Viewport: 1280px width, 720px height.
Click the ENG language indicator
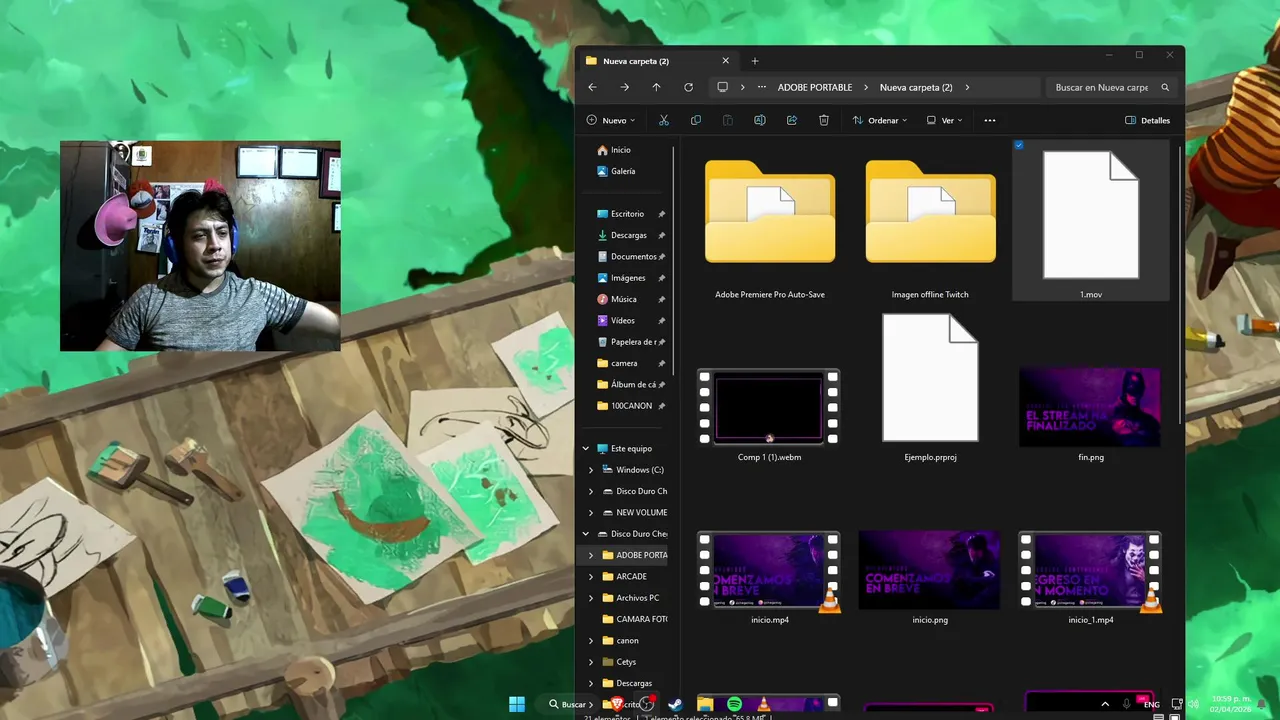point(1152,705)
